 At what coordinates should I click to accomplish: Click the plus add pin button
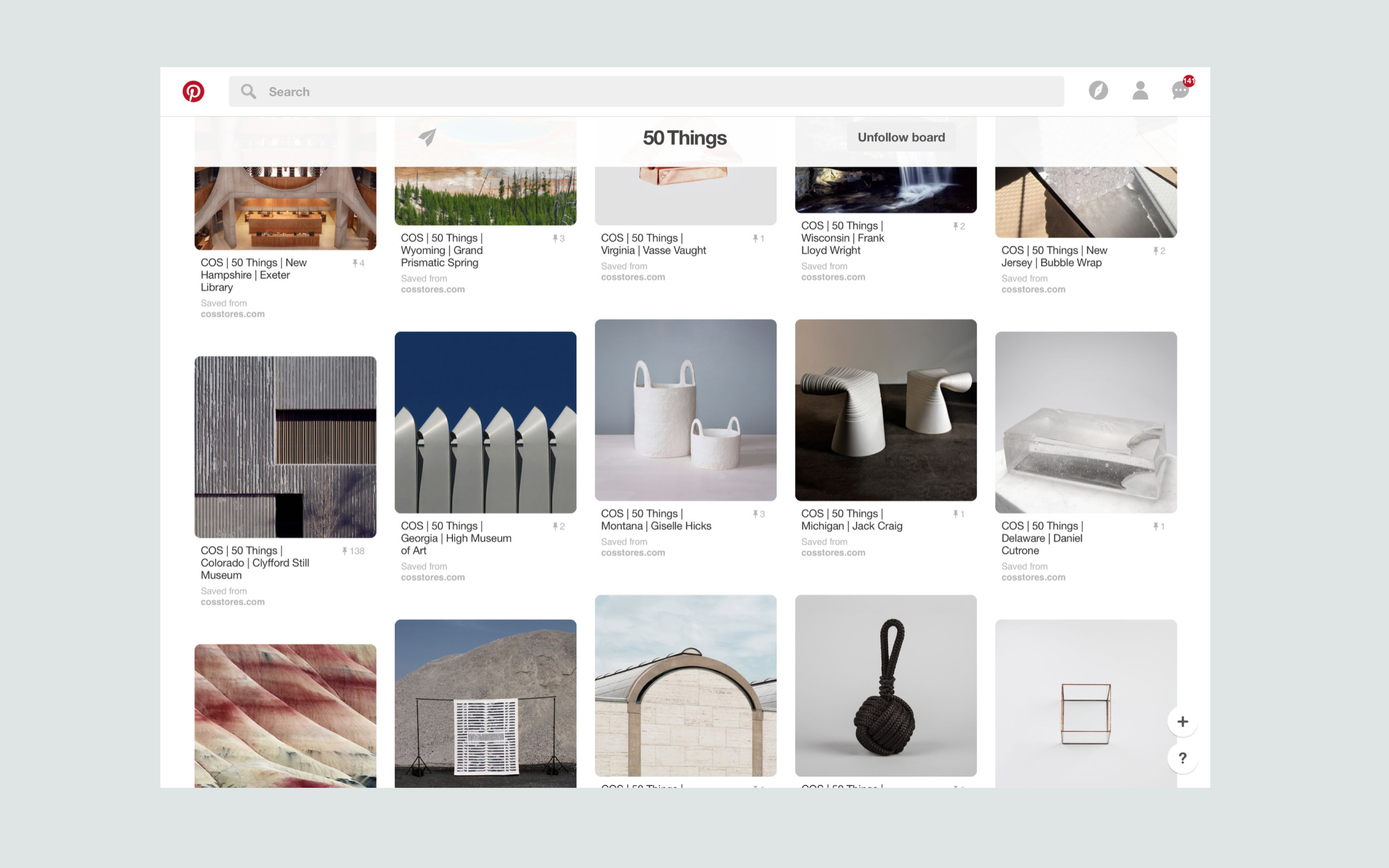click(1182, 722)
